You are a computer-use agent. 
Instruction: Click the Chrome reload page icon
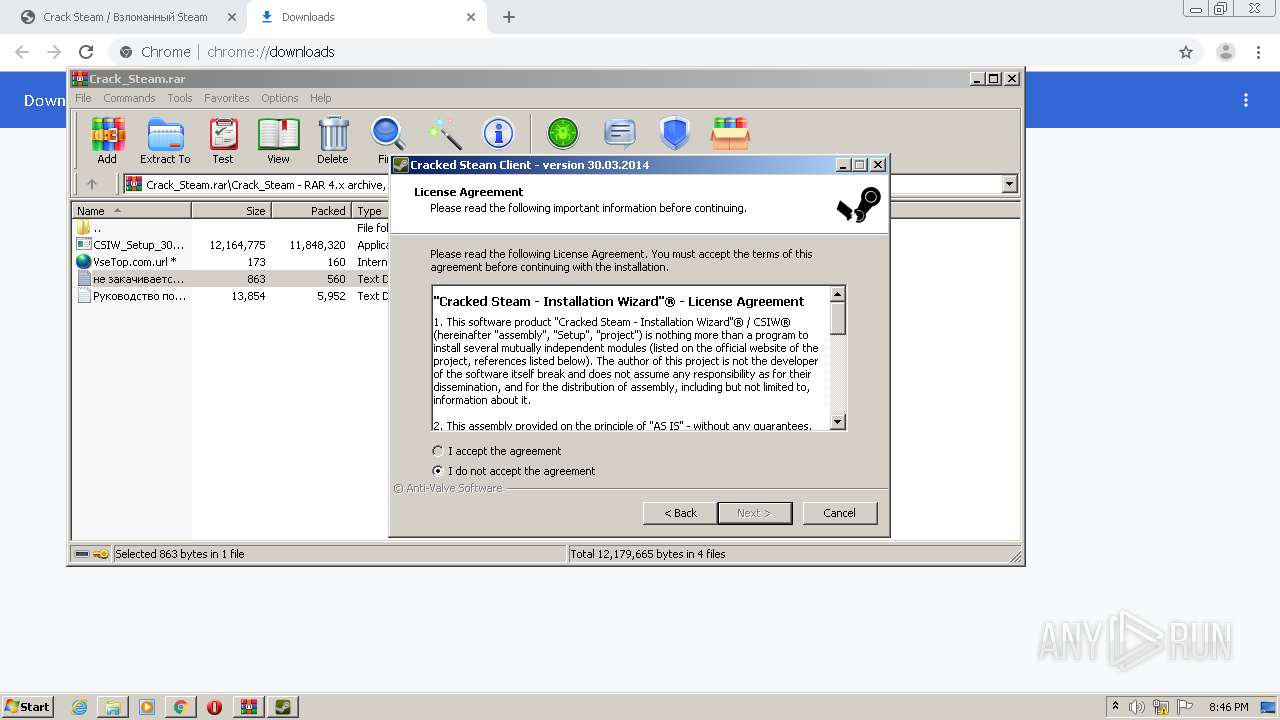click(86, 52)
